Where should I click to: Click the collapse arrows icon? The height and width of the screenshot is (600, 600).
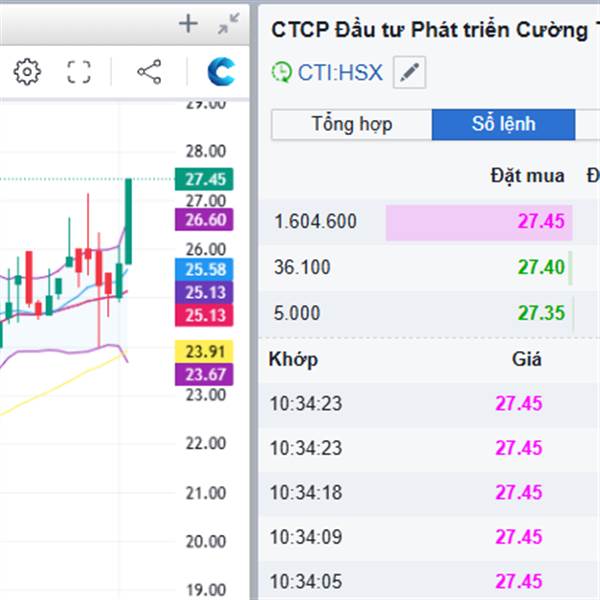pyautogui.click(x=228, y=23)
